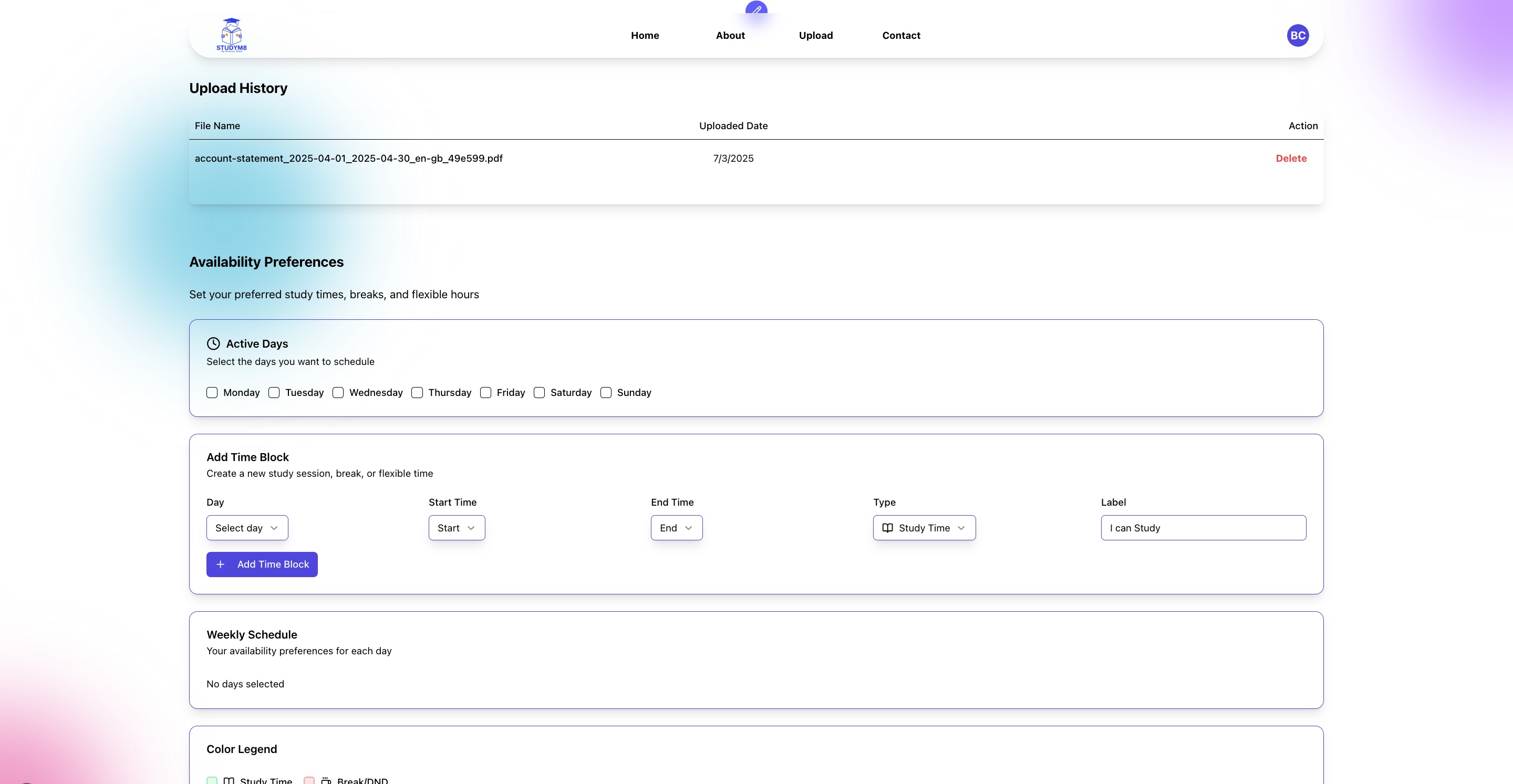The width and height of the screenshot is (1513, 784).
Task: Click the red Break/DND legend swatch
Action: [x=309, y=780]
